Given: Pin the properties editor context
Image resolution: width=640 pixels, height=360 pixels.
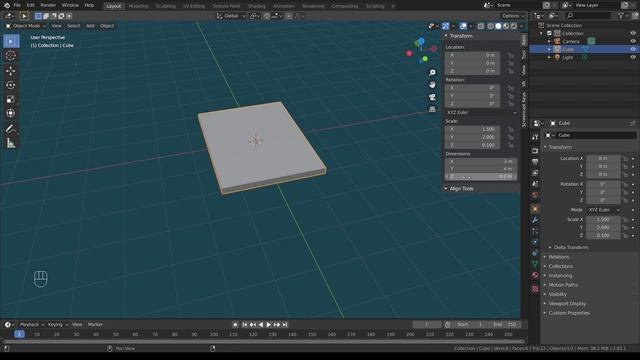Looking at the screenshot, I should coord(633,123).
